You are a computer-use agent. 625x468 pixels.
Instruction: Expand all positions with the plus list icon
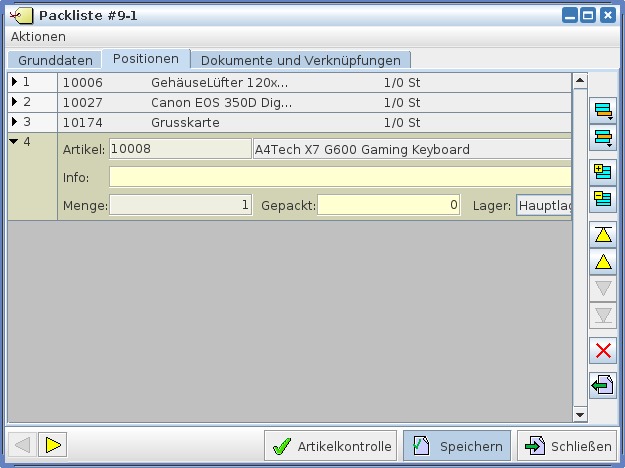(603, 171)
